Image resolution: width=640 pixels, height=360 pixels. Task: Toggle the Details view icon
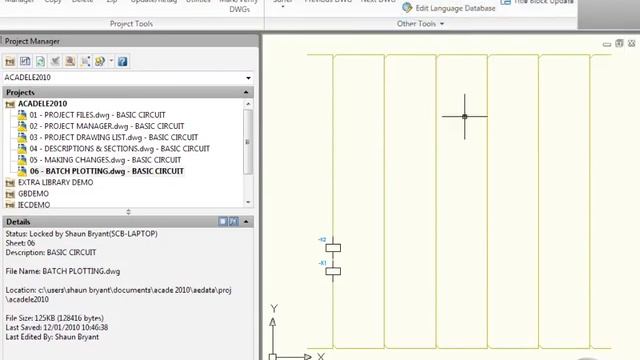(223, 221)
